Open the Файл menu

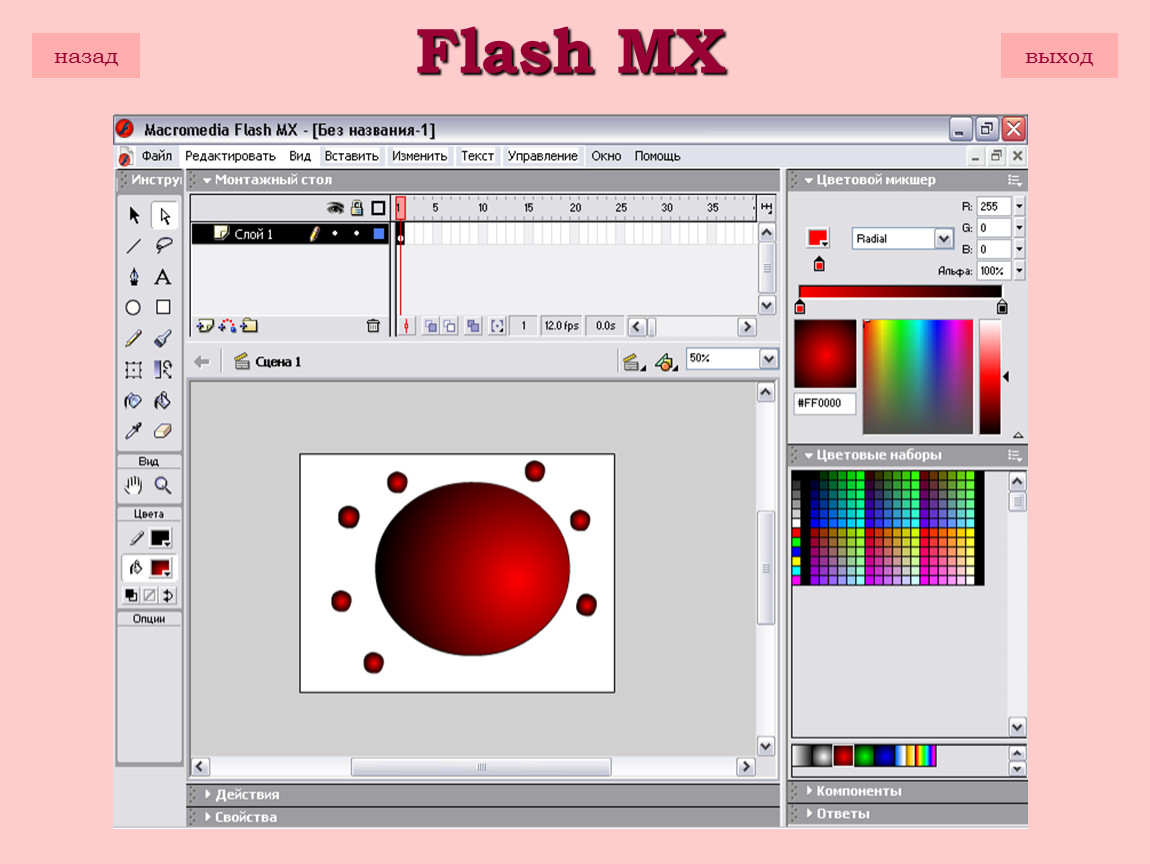(156, 156)
